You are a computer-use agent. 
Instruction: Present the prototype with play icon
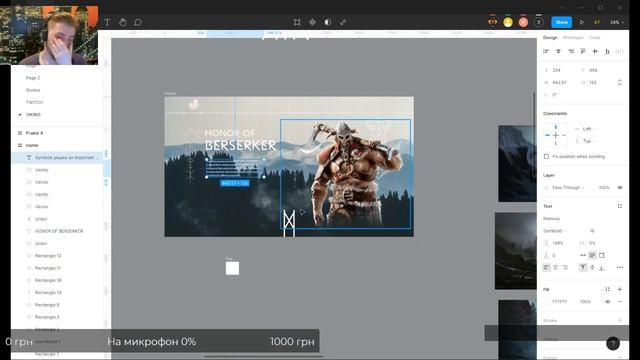(x=582, y=22)
